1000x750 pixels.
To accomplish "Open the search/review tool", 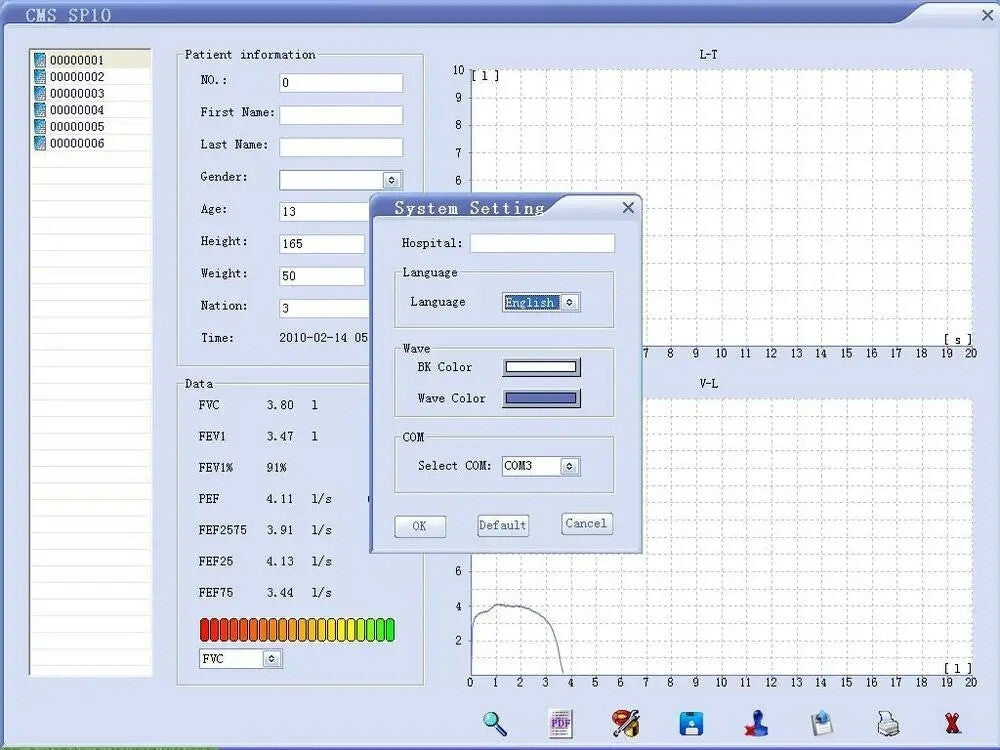I will tap(494, 723).
